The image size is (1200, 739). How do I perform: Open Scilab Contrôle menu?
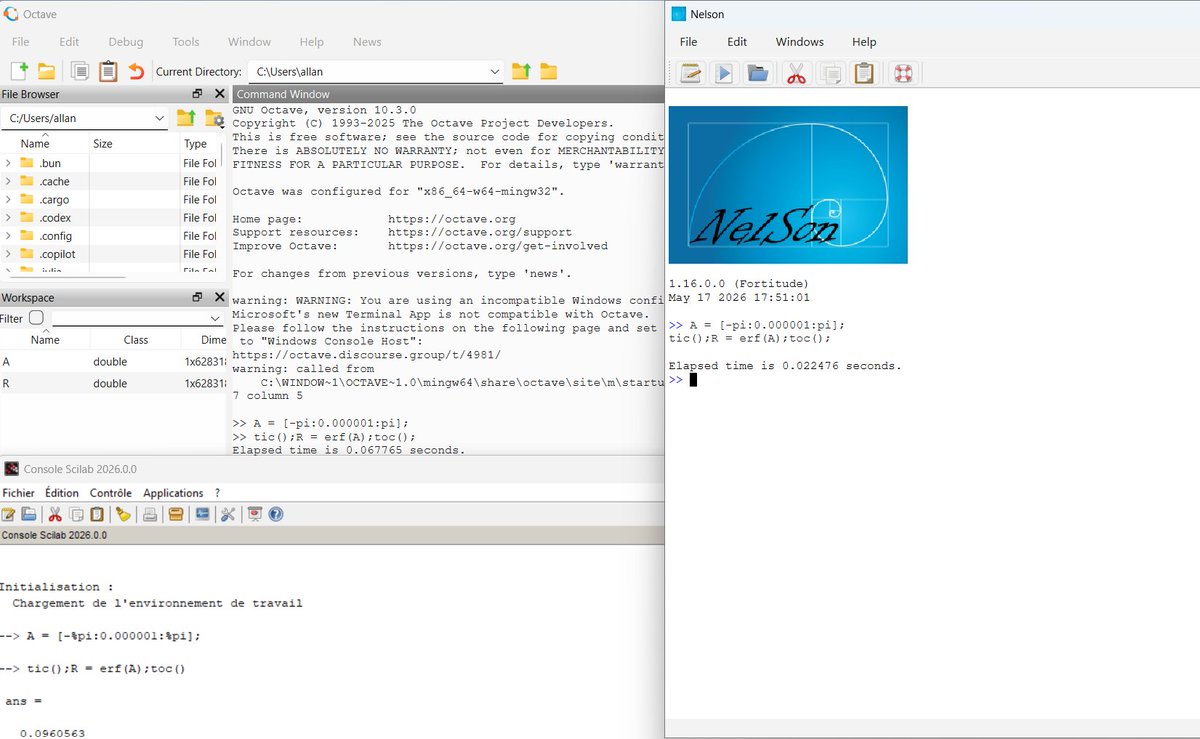(x=111, y=493)
